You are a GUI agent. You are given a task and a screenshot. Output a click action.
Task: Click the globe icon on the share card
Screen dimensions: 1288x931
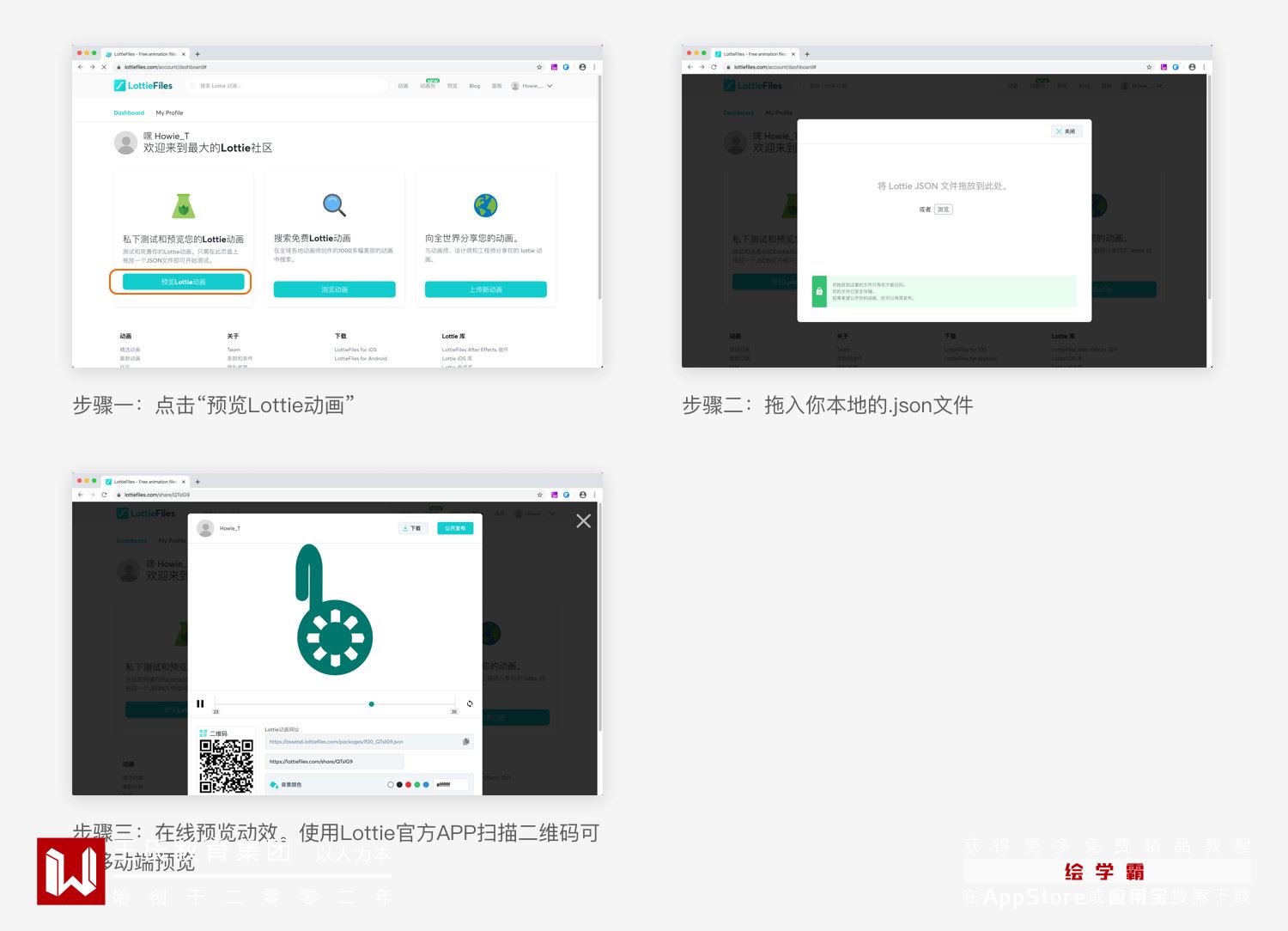[x=486, y=205]
